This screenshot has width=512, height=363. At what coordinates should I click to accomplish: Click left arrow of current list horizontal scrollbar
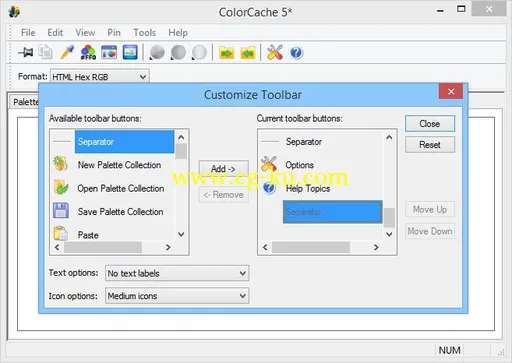click(x=265, y=247)
